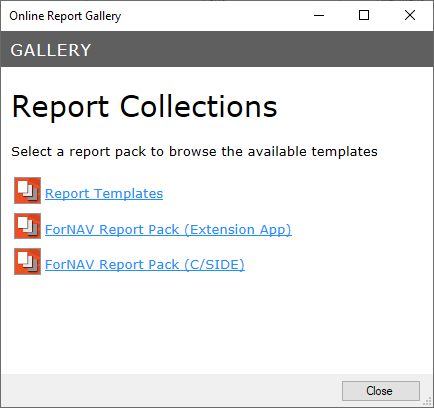
Task: Click the blank white area below the links
Action: [x=217, y=323]
